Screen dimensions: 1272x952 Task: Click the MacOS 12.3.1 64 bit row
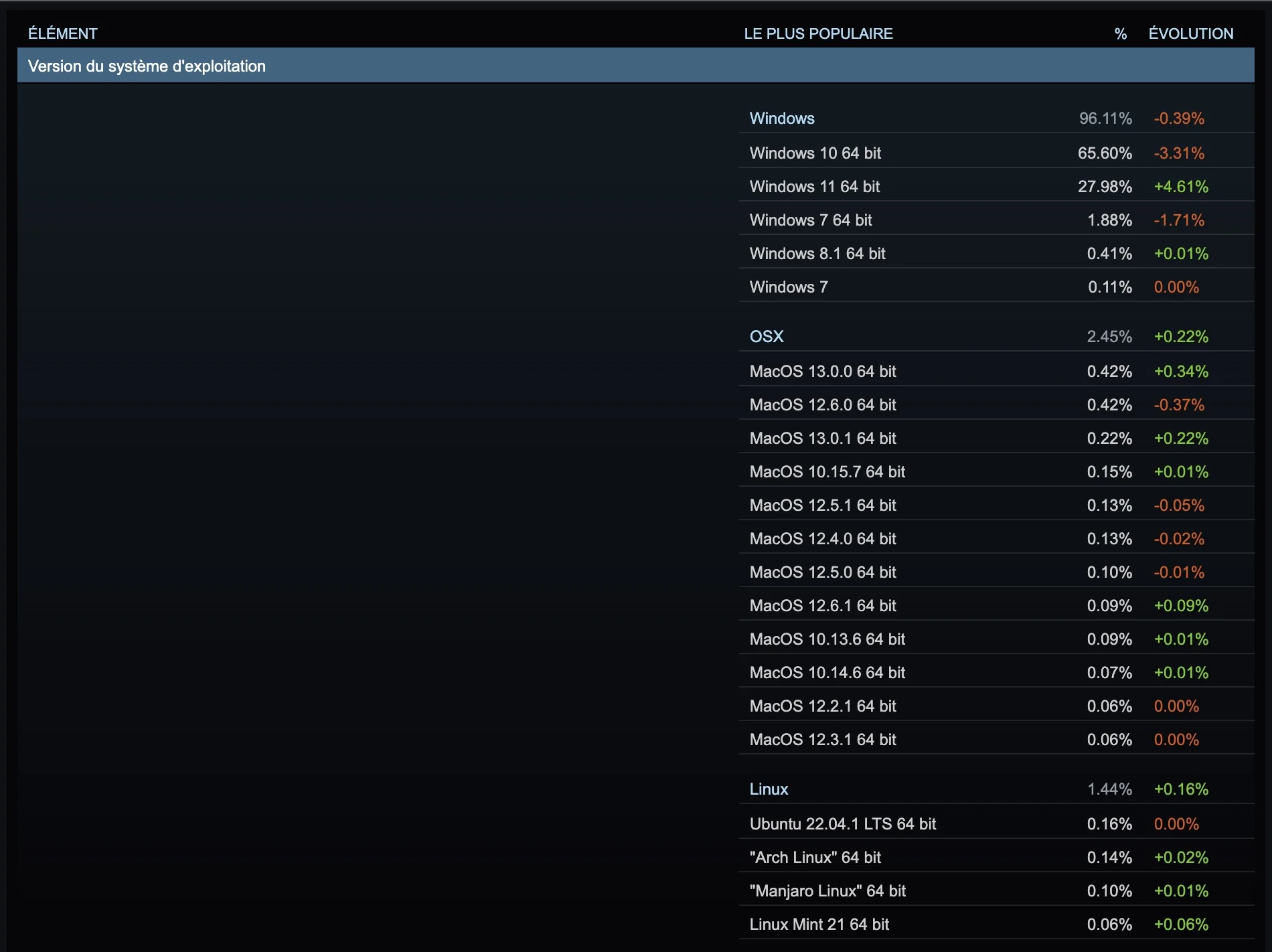tap(822, 740)
